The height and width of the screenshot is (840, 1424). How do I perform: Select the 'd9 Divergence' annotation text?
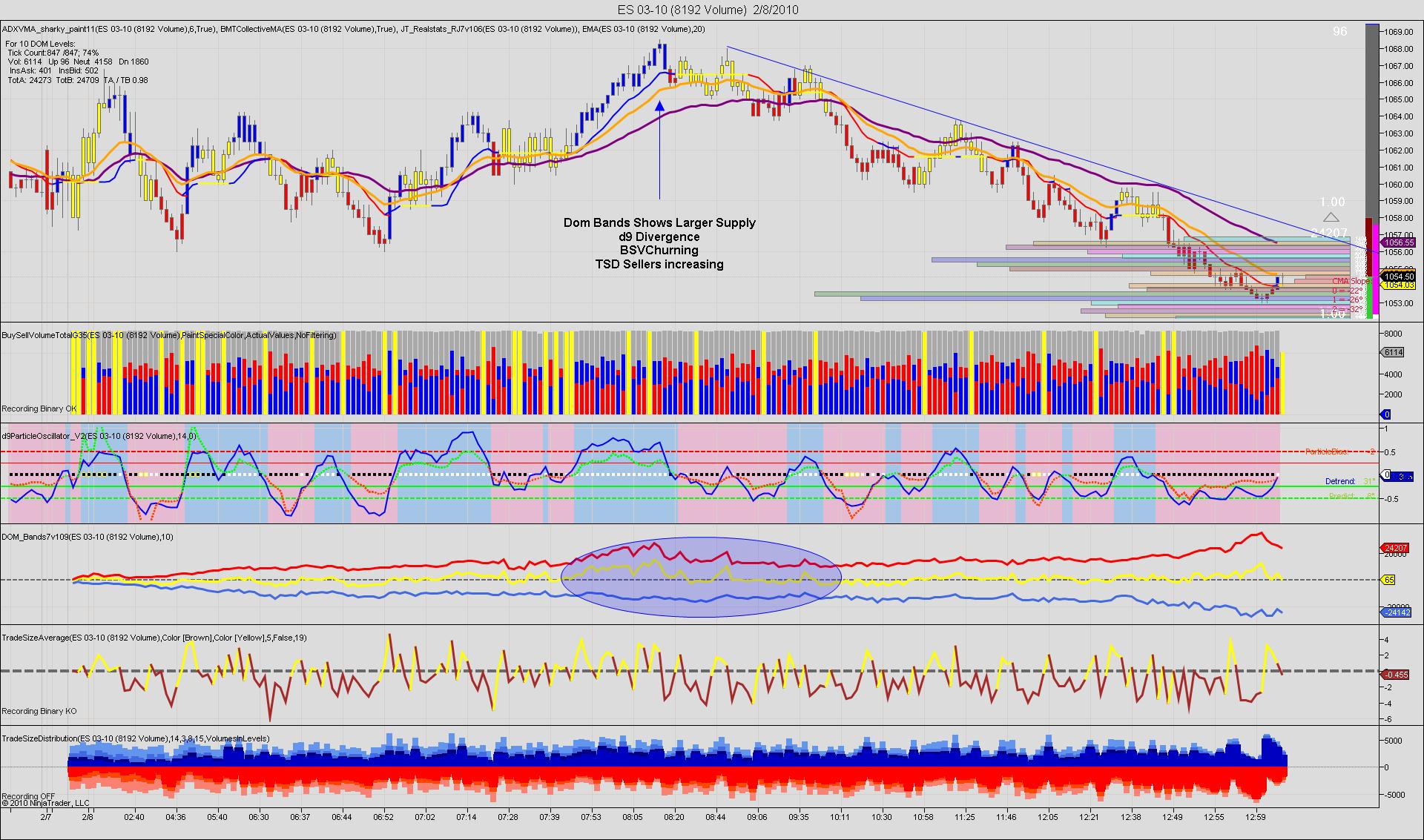click(659, 237)
